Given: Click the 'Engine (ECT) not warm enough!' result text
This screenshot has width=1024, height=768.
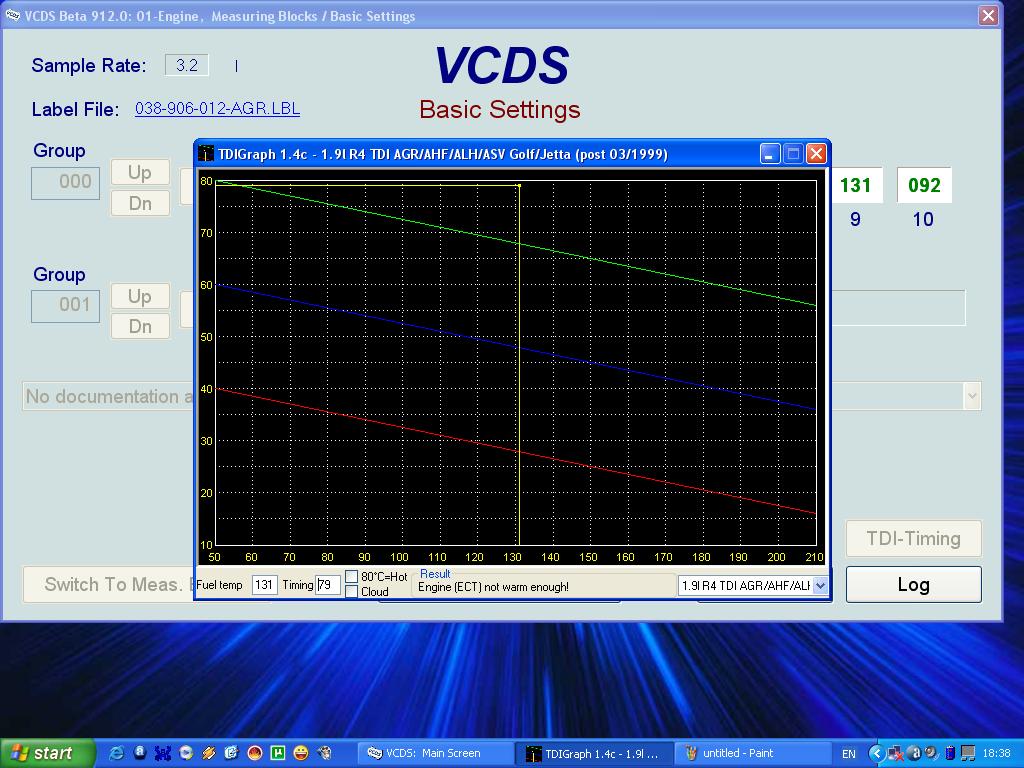Looking at the screenshot, I should (x=493, y=587).
